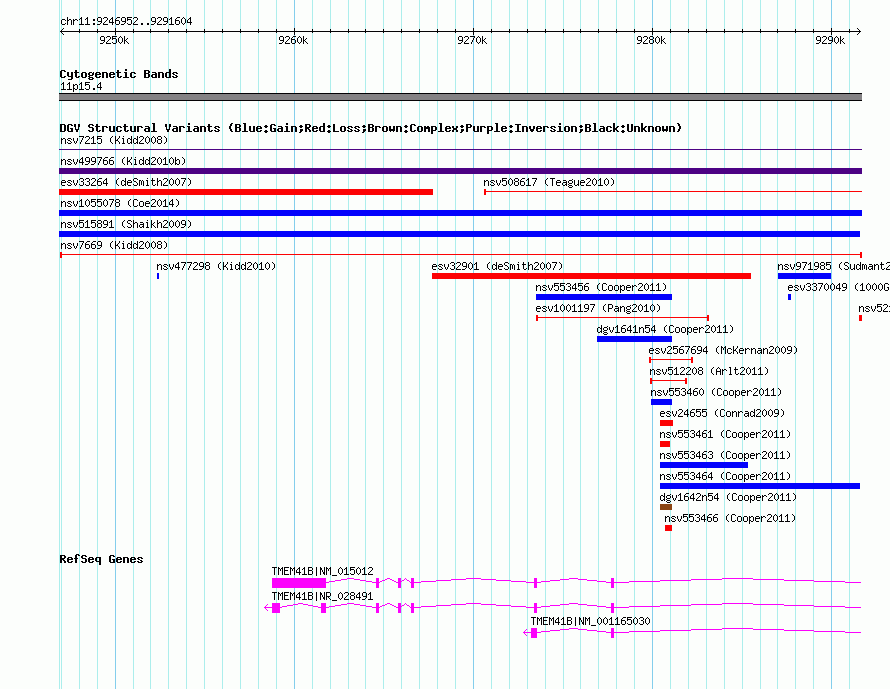Open transcript TMEM41B|NM_015012 label
Image resolution: width=890 pixels, height=689 pixels.
[322, 571]
